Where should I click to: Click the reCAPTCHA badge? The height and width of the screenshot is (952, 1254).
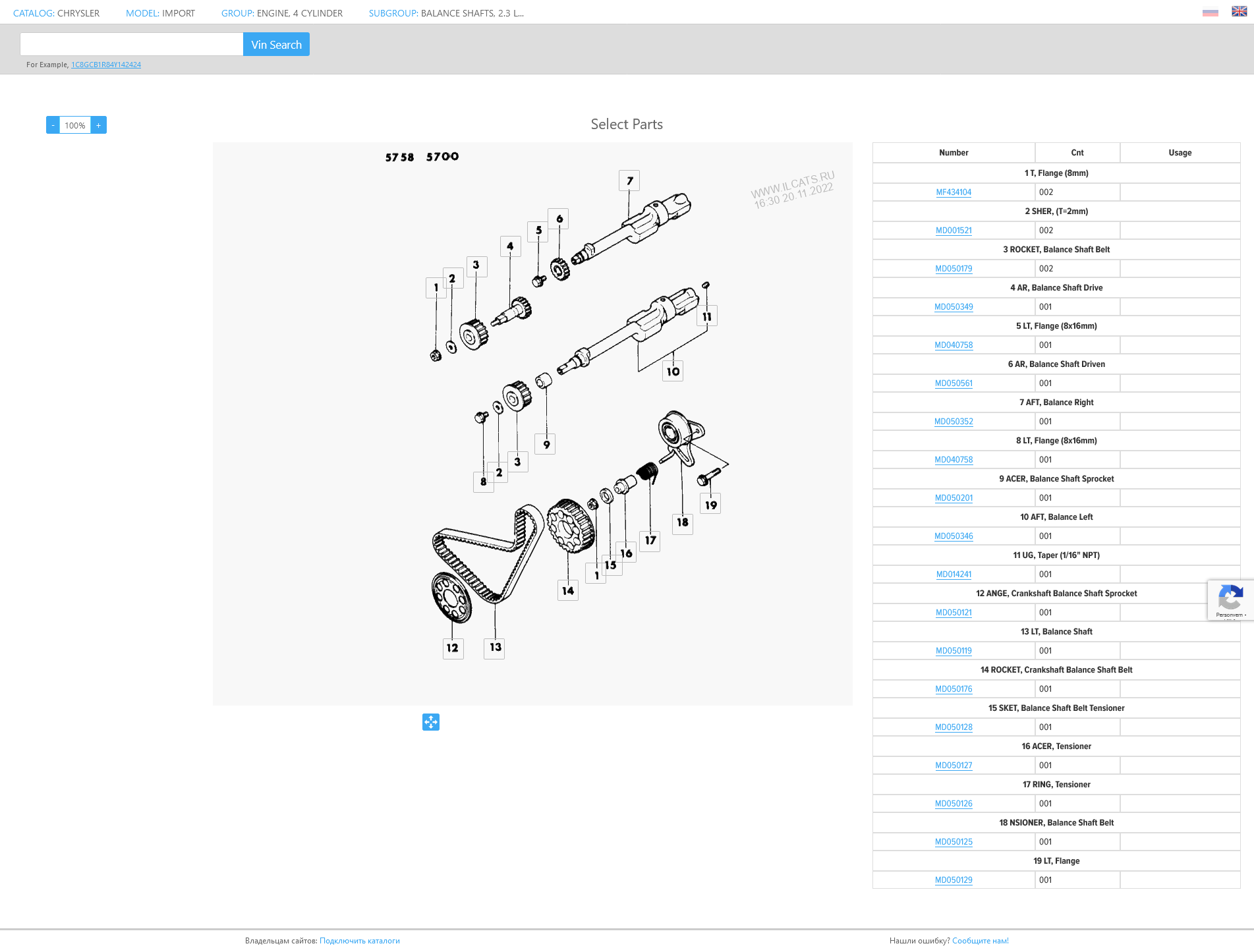[x=1230, y=600]
